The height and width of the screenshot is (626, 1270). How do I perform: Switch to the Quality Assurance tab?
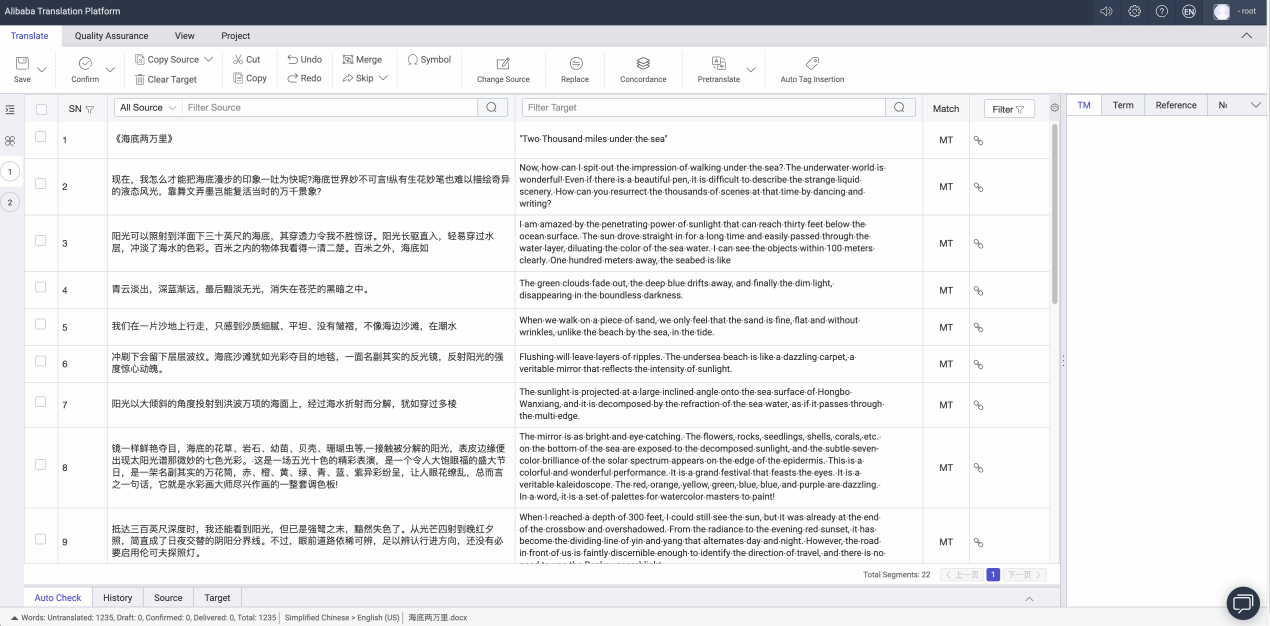tap(112, 35)
